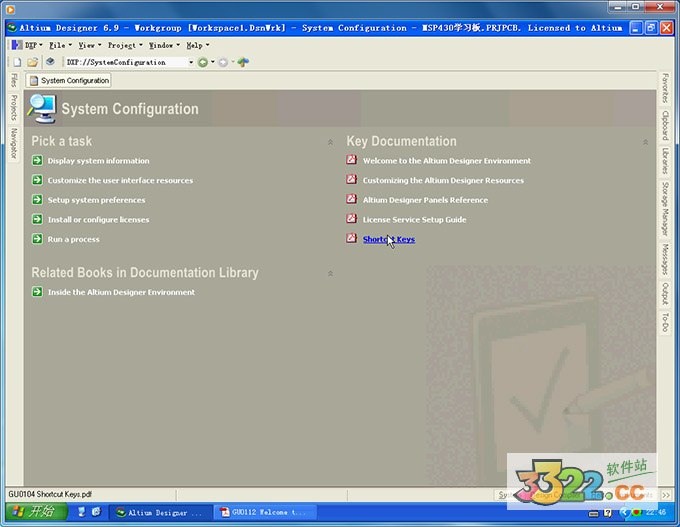The image size is (680, 527).
Task: Open Welcome to the Altium Designer Environment document
Action: point(447,160)
